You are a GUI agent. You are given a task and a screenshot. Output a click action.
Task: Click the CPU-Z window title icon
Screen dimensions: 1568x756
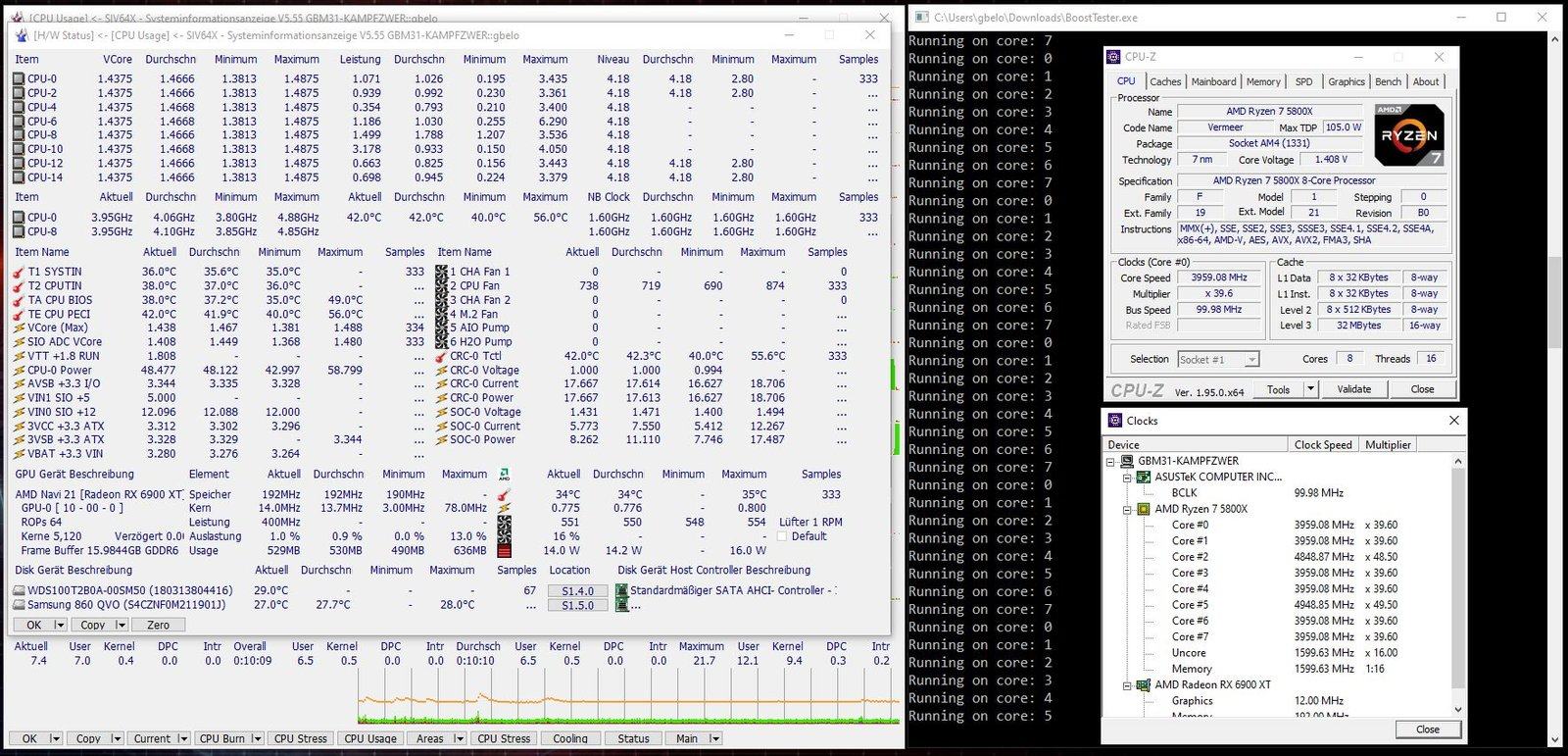pyautogui.click(x=1115, y=57)
